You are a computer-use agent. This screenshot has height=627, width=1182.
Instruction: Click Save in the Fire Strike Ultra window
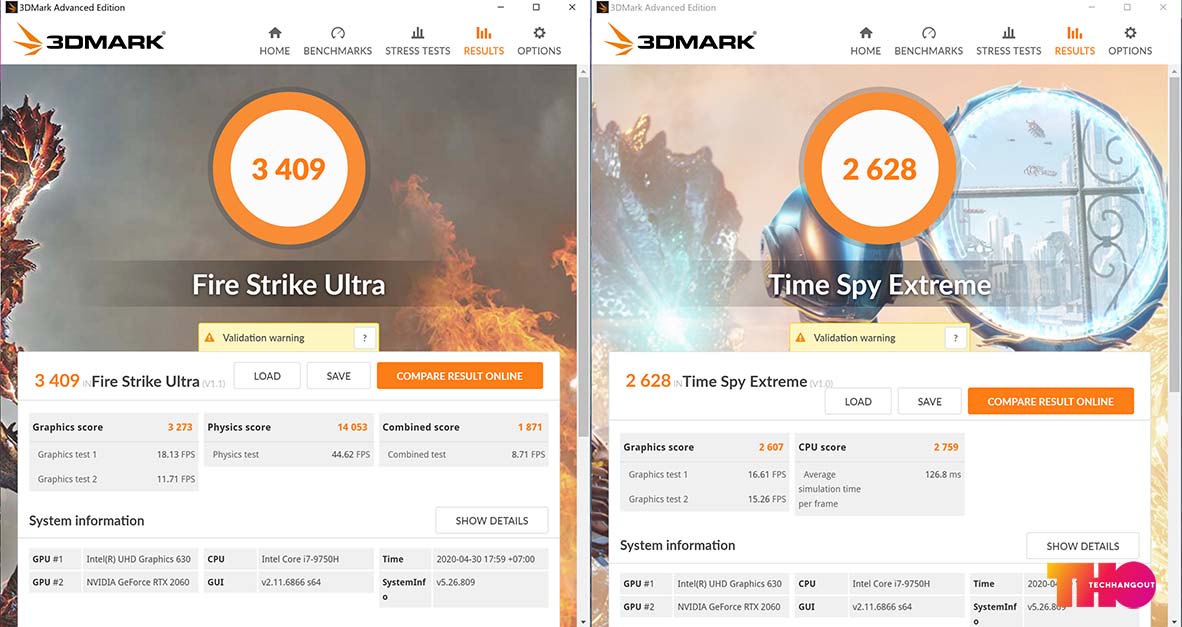[338, 376]
